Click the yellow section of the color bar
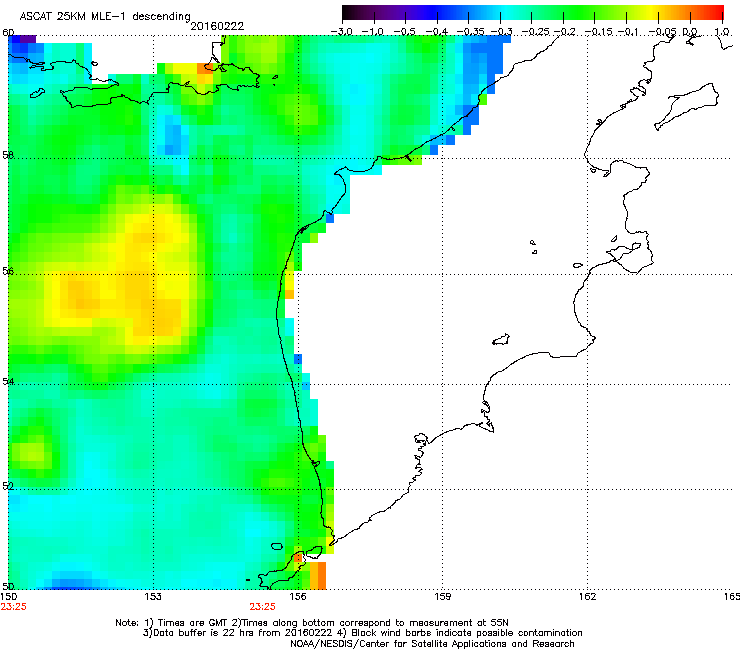The image size is (740, 650). (x=654, y=12)
